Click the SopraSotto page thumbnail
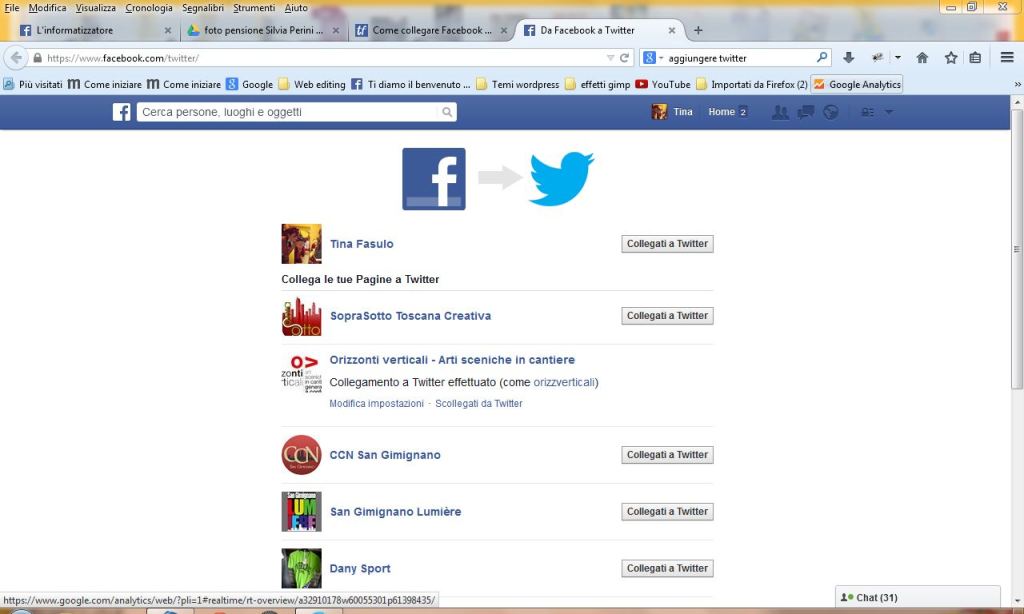This screenshot has width=1024, height=614. 301,316
